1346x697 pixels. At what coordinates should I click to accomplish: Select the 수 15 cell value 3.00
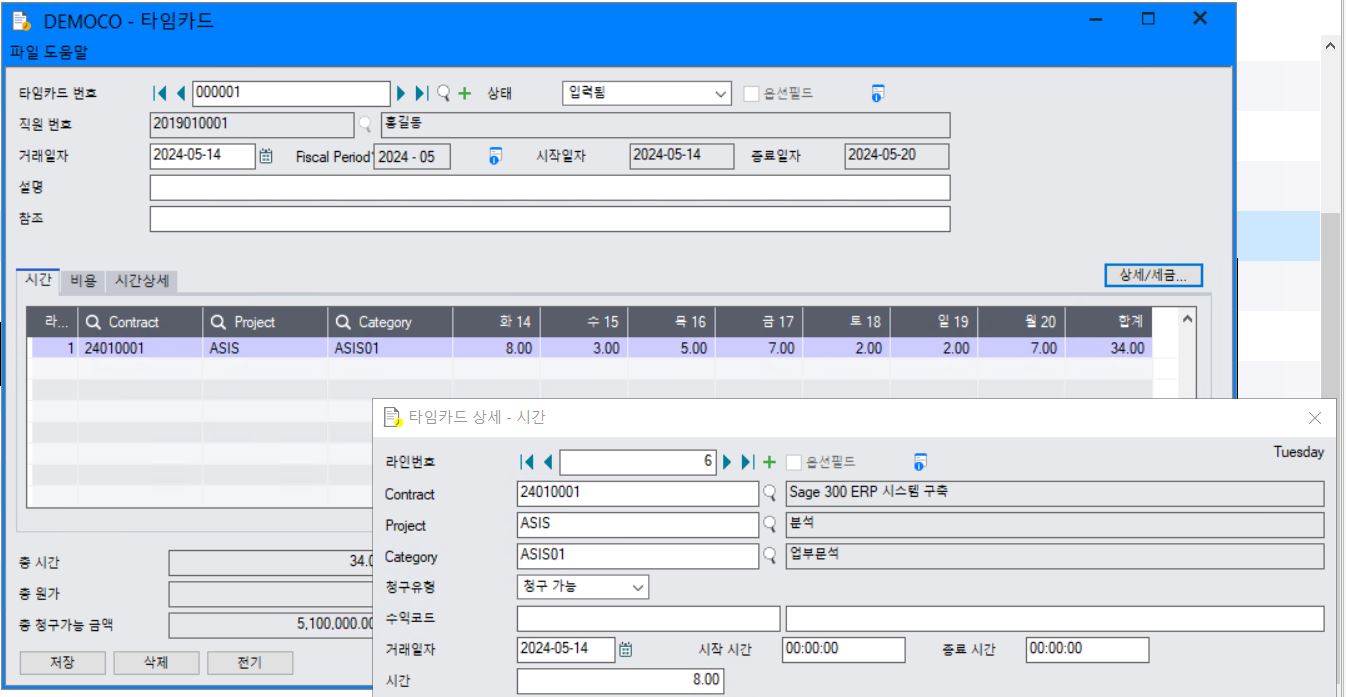(x=584, y=348)
